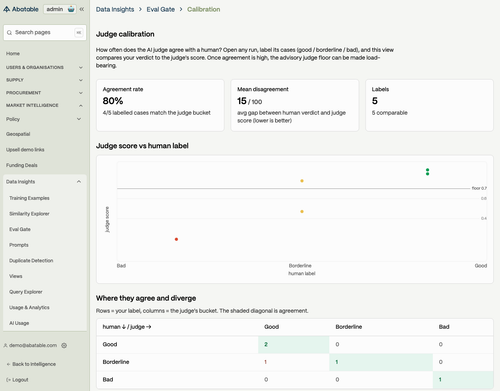Expand the Supply section chevron
This screenshot has height=391, width=500.
pos(81,80)
